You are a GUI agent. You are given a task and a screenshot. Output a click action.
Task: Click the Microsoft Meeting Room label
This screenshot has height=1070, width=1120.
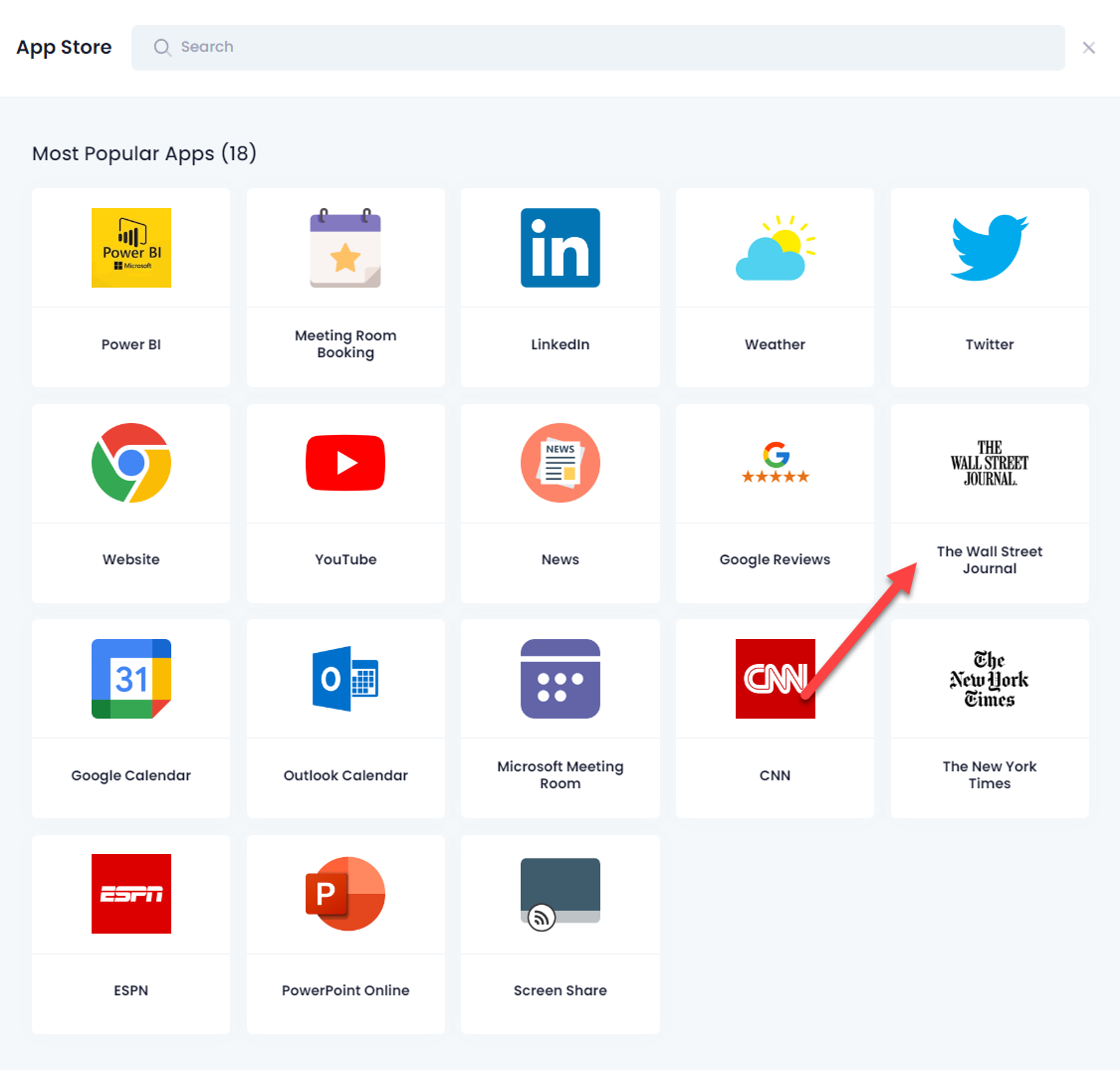[560, 775]
